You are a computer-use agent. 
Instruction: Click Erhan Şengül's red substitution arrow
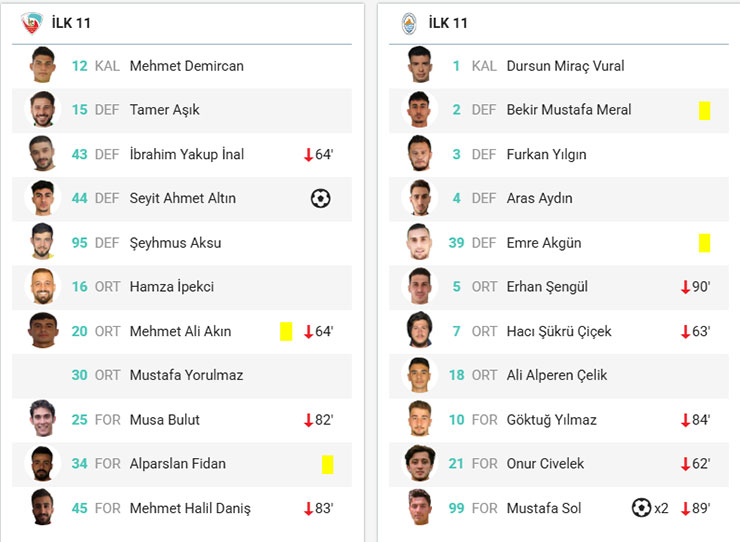(685, 287)
